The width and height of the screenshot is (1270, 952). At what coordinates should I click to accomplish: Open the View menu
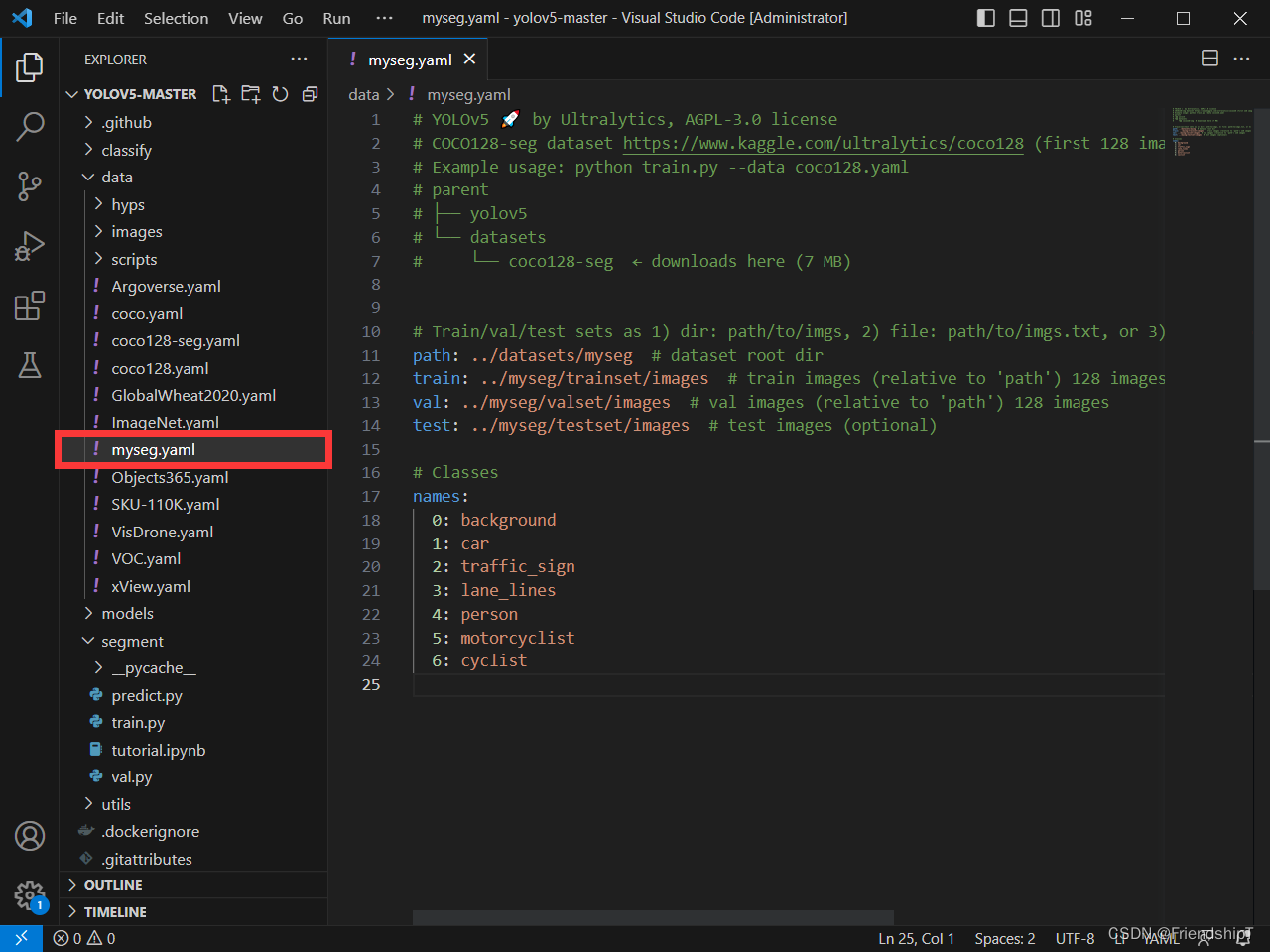click(x=245, y=18)
